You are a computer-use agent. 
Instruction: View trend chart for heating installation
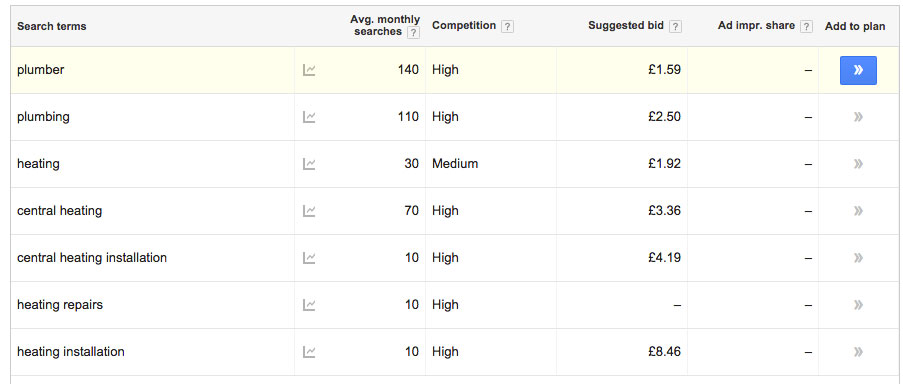coord(309,352)
